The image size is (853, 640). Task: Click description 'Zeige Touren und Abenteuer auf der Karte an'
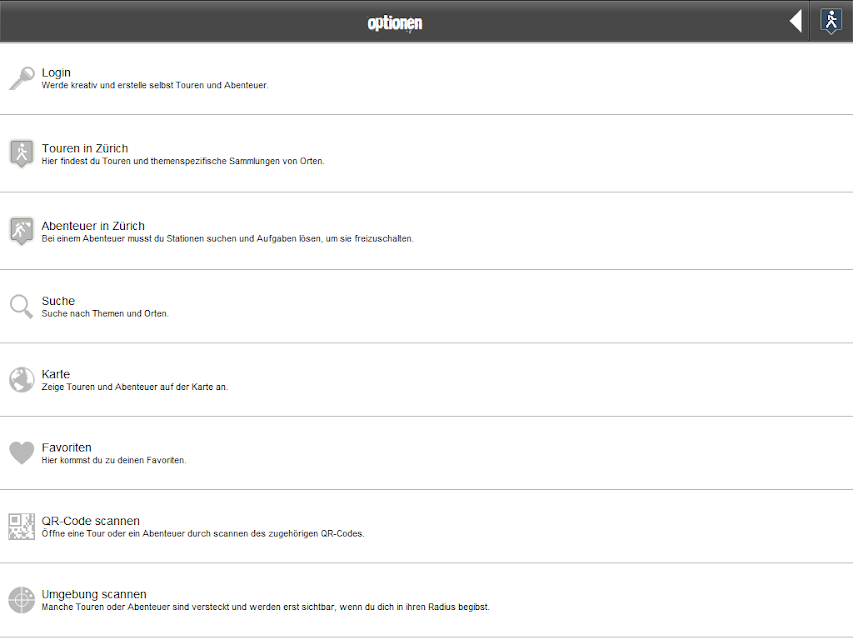click(x=135, y=387)
